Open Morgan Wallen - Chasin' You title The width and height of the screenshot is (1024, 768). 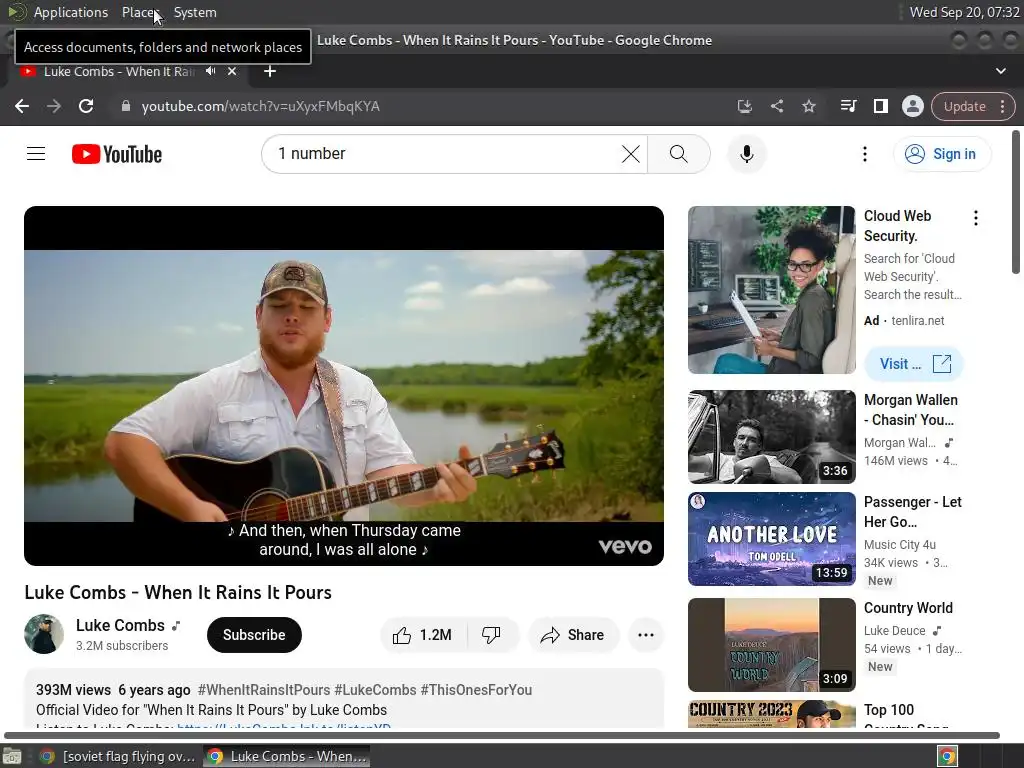point(911,409)
